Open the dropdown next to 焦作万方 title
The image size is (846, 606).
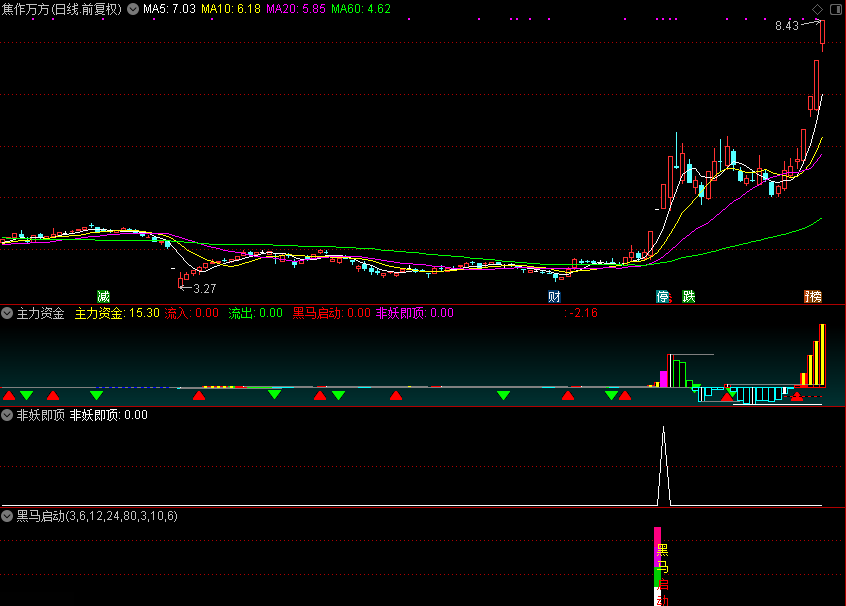pyautogui.click(x=133, y=9)
